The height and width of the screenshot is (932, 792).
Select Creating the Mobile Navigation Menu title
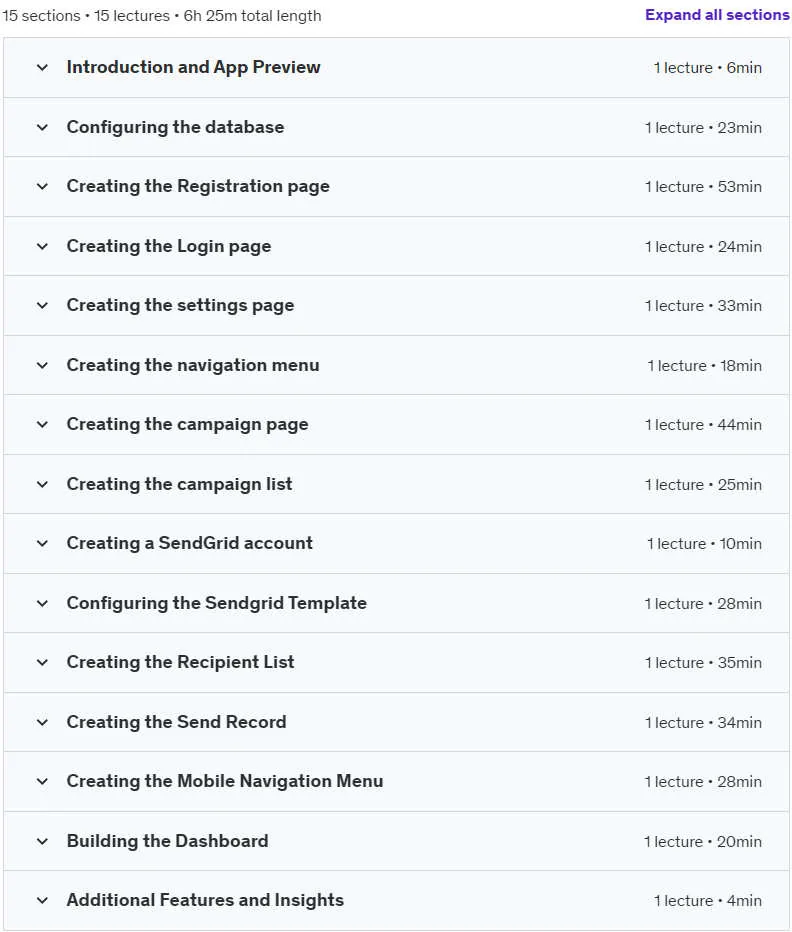point(225,781)
